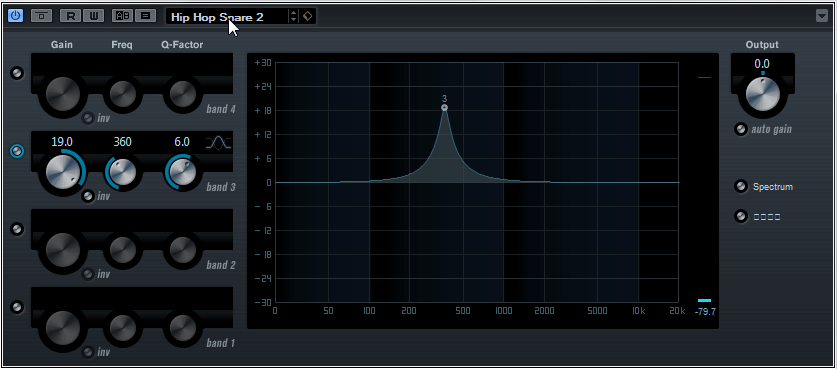Click the Output level knob
This screenshot has width=837, height=369.
(x=762, y=95)
